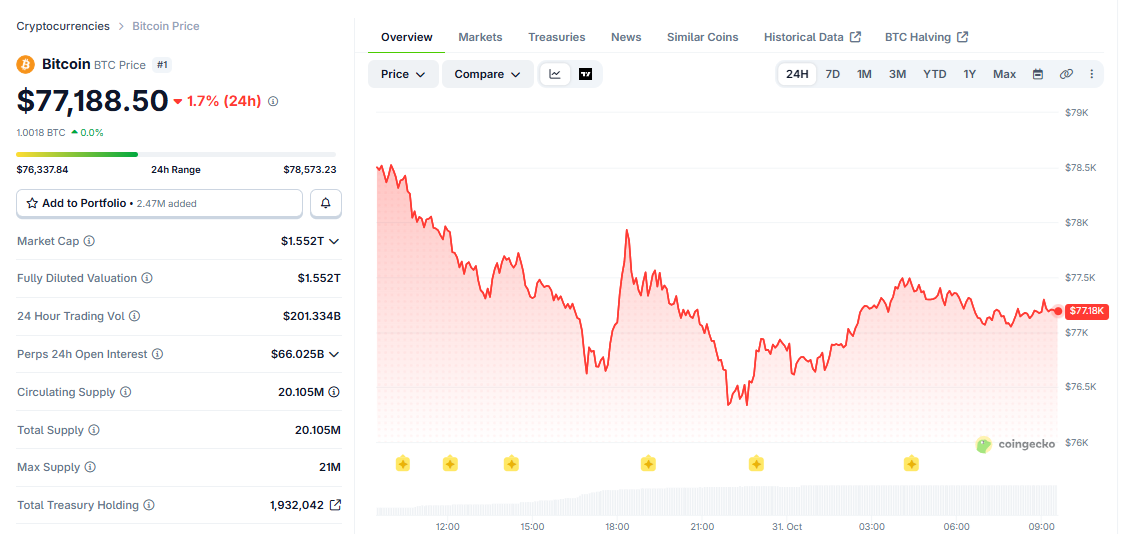Click the news marker near the 14:00 mark

pyautogui.click(x=511, y=464)
